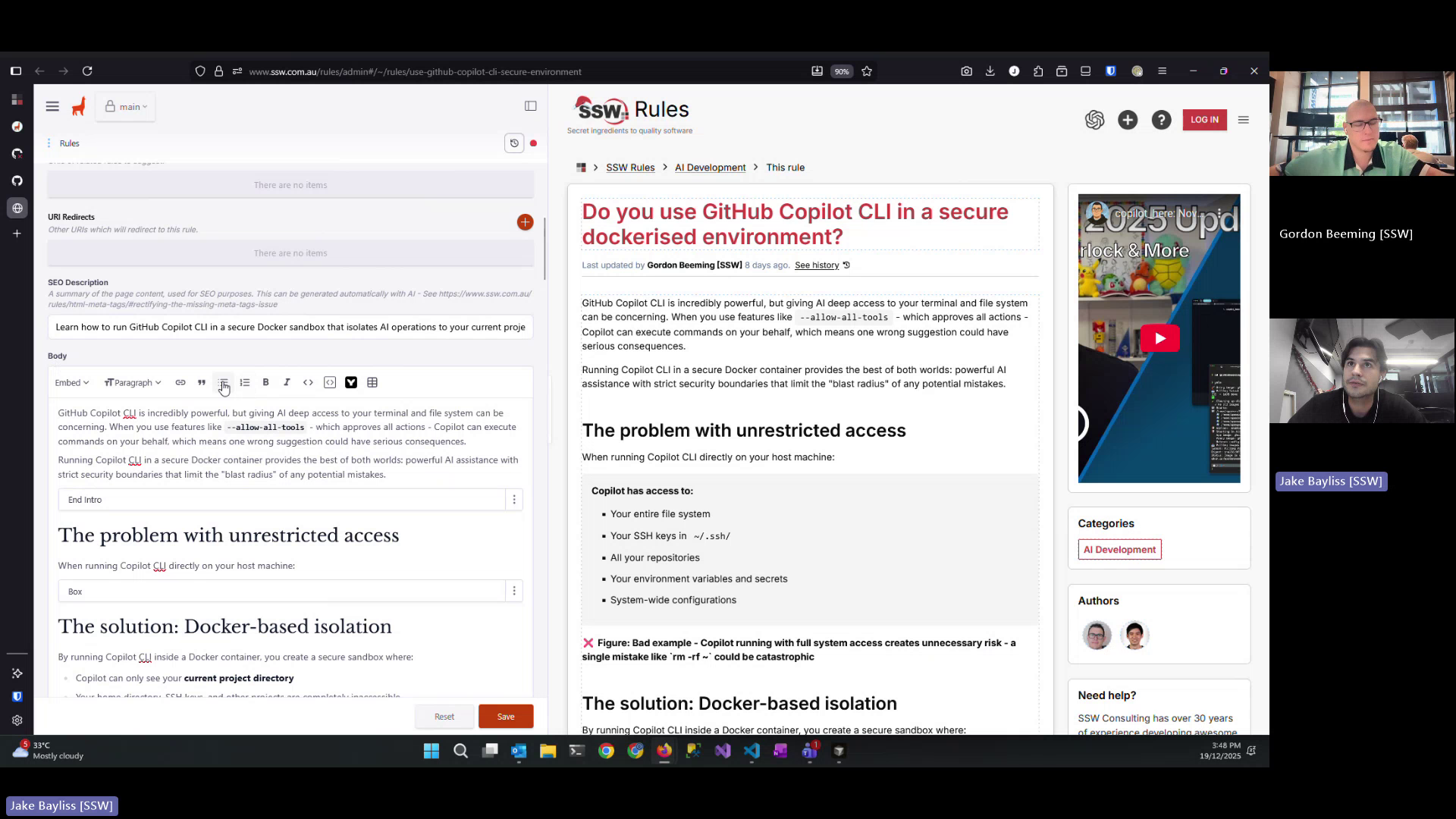Click the See history link
The image size is (1456, 819).
817,265
